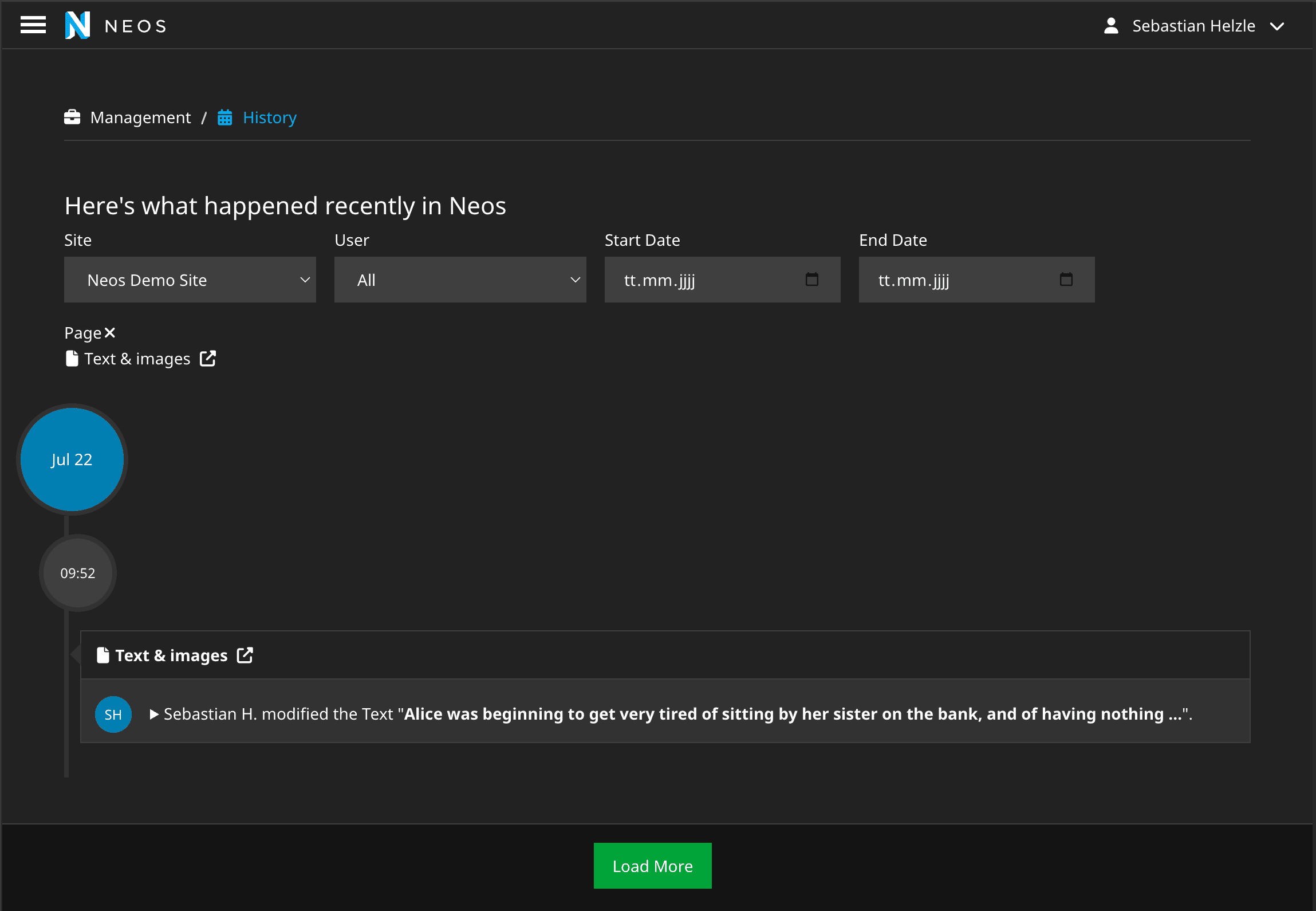Open the hamburger main menu
The image size is (1316, 911).
(33, 25)
